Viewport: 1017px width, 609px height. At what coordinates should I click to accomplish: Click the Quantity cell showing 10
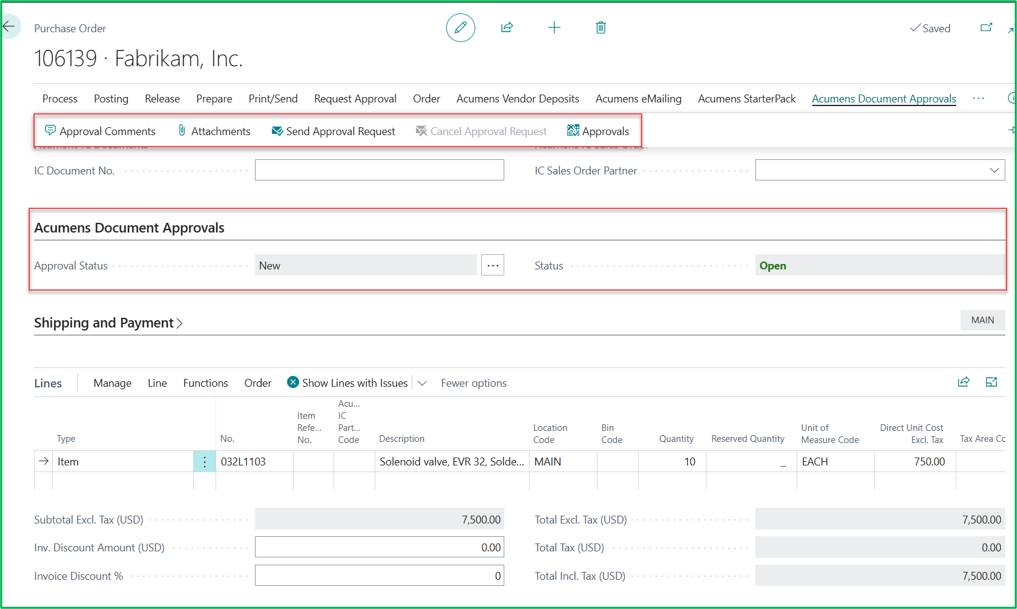tap(671, 462)
